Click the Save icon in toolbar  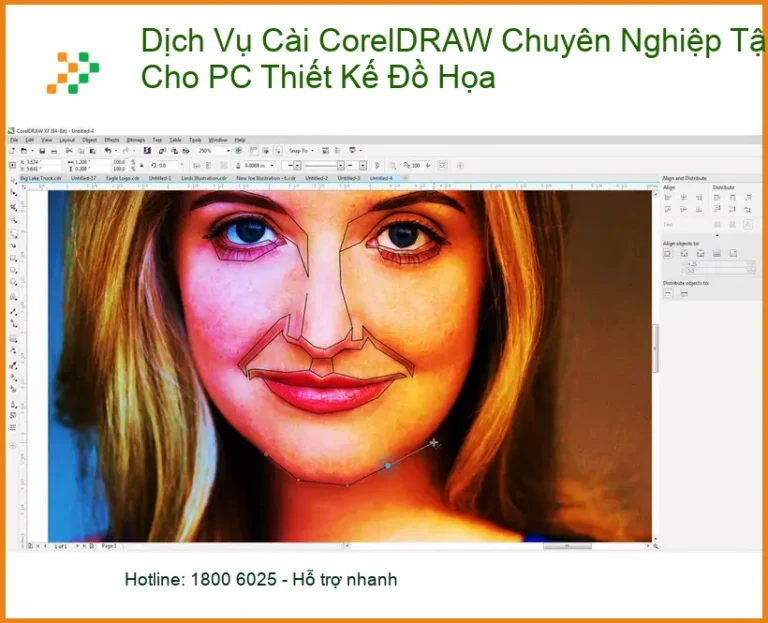[42, 151]
